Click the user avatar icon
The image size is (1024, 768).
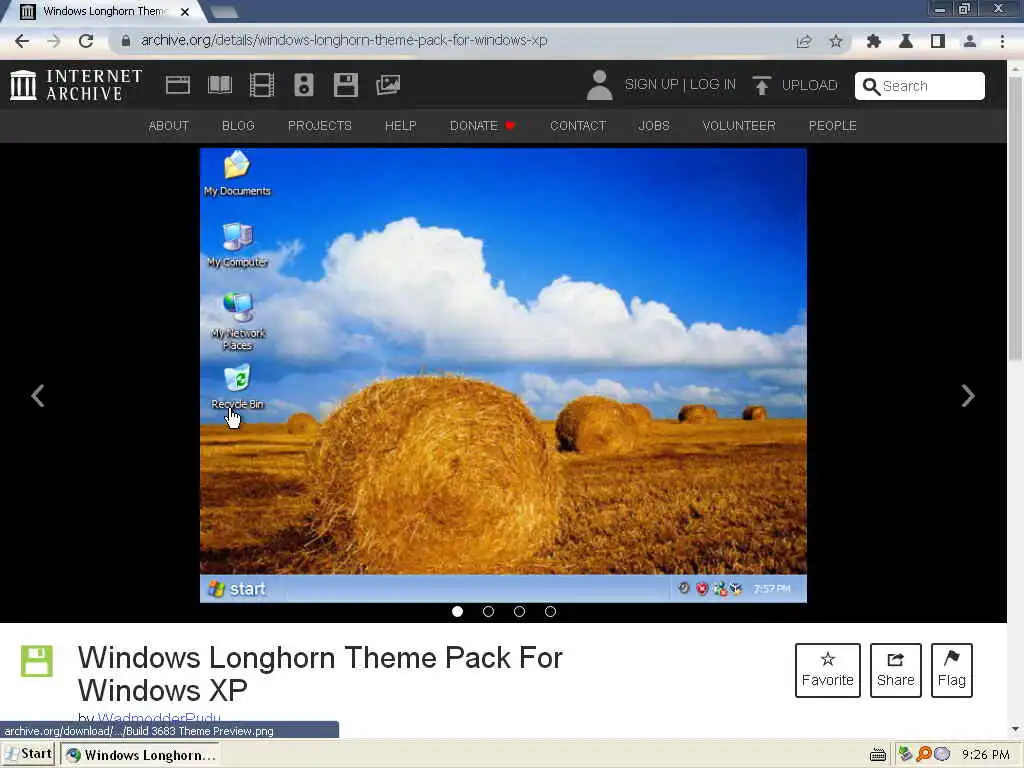pos(600,85)
